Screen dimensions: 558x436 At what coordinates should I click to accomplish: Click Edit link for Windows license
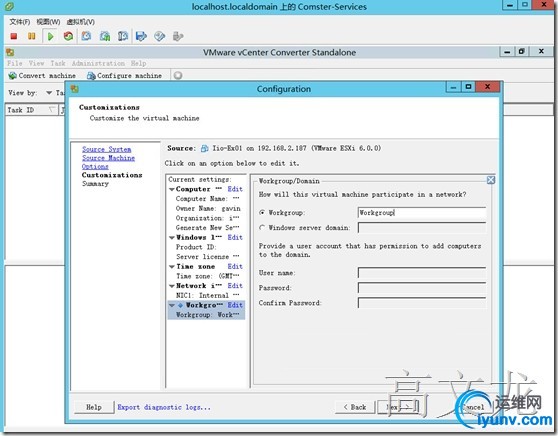pos(235,237)
